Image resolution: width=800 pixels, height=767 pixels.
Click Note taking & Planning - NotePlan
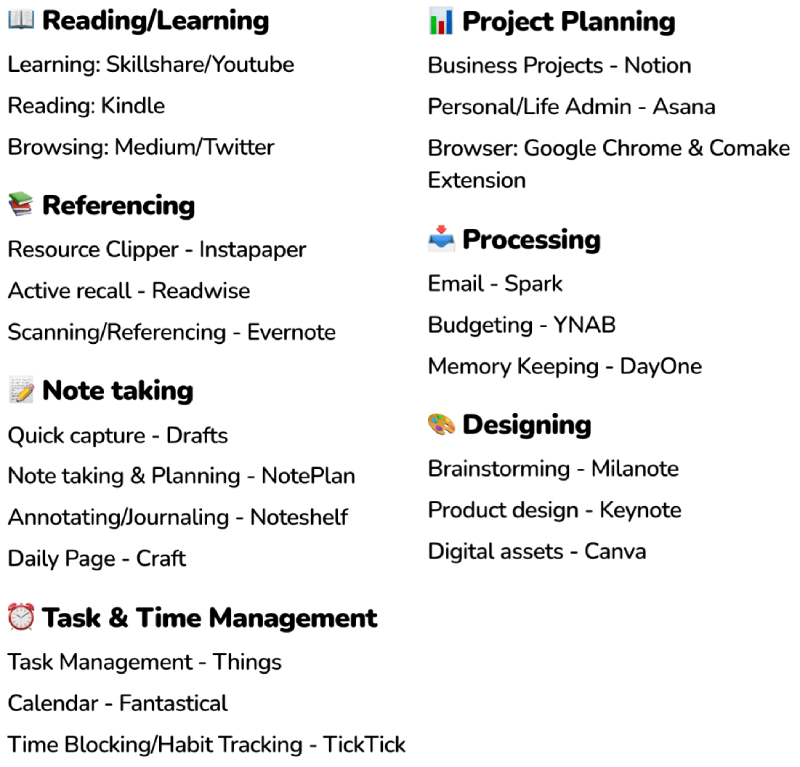tap(181, 477)
